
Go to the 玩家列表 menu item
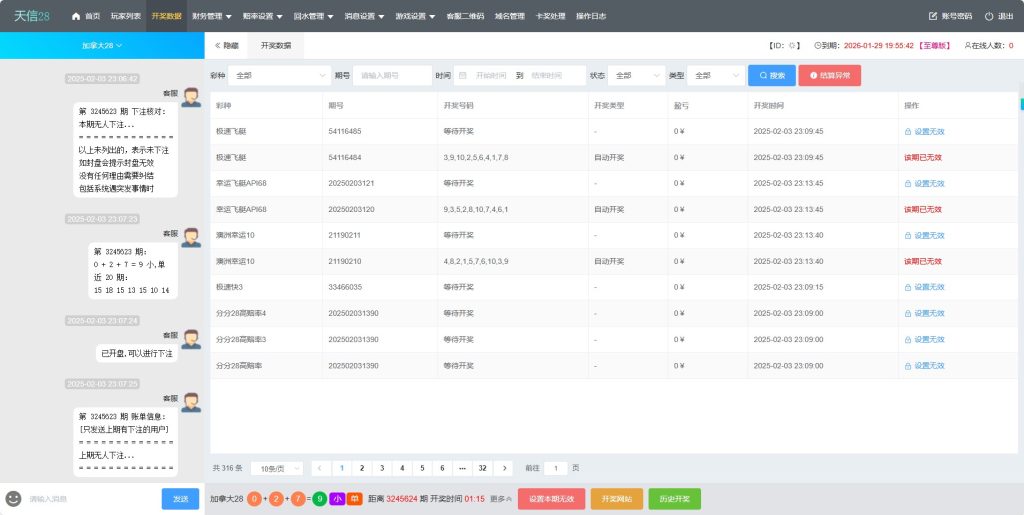click(125, 17)
